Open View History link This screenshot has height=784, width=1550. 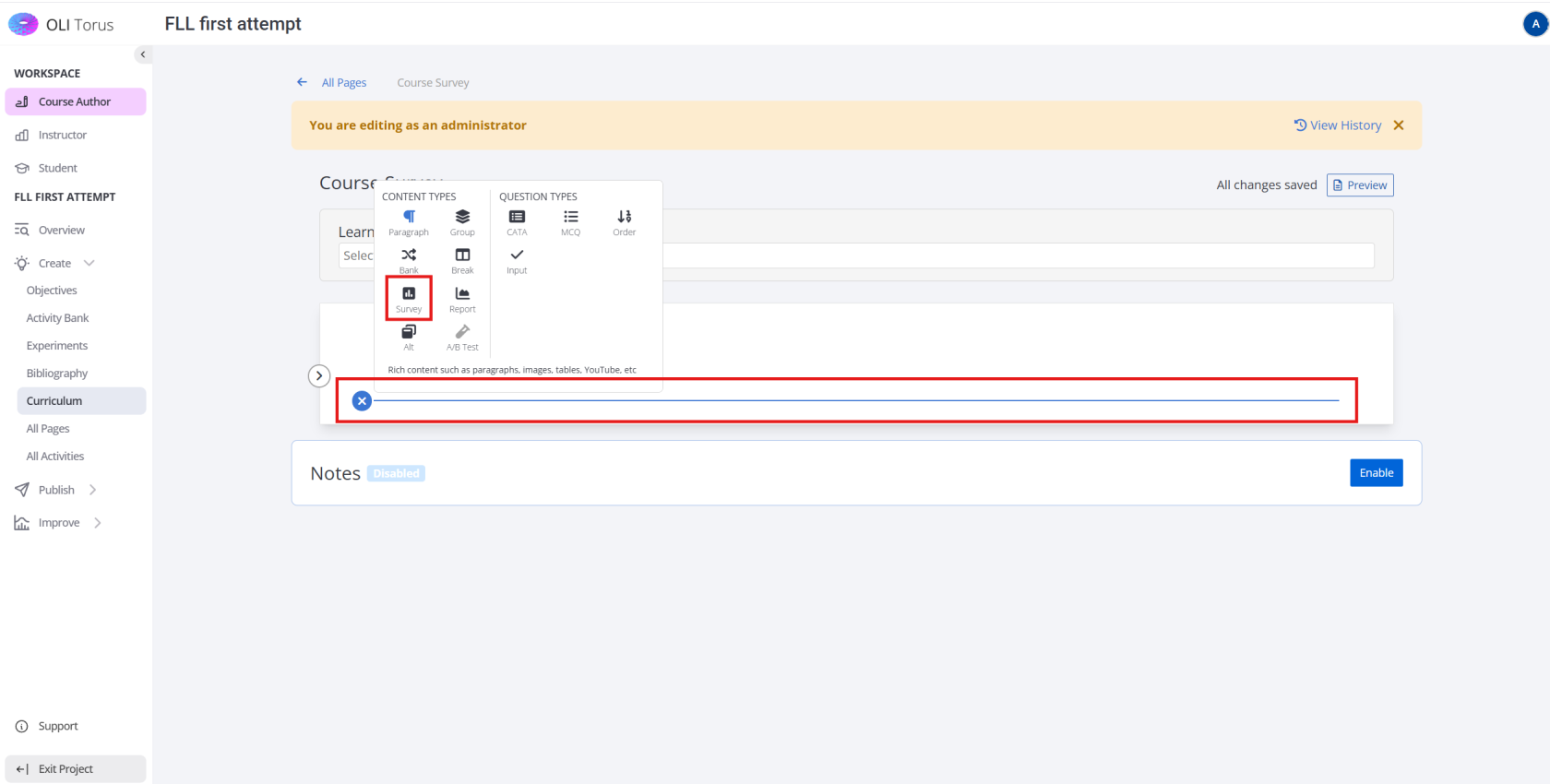[x=1338, y=125]
